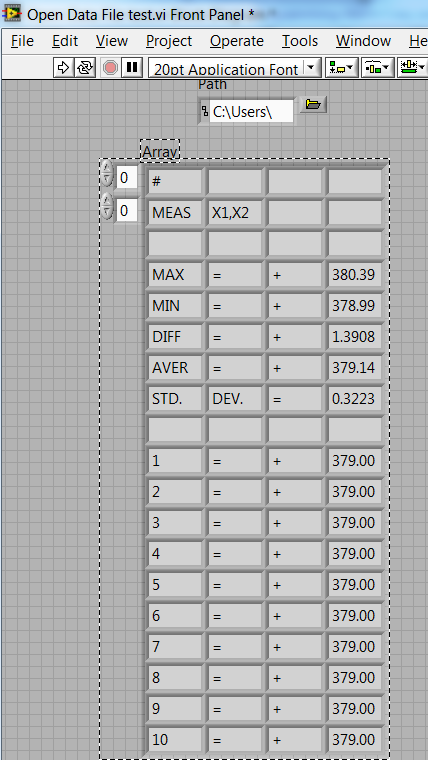Click the LabVIEW VI icon in title bar
The width and height of the screenshot is (428, 760).
[x=12, y=14]
